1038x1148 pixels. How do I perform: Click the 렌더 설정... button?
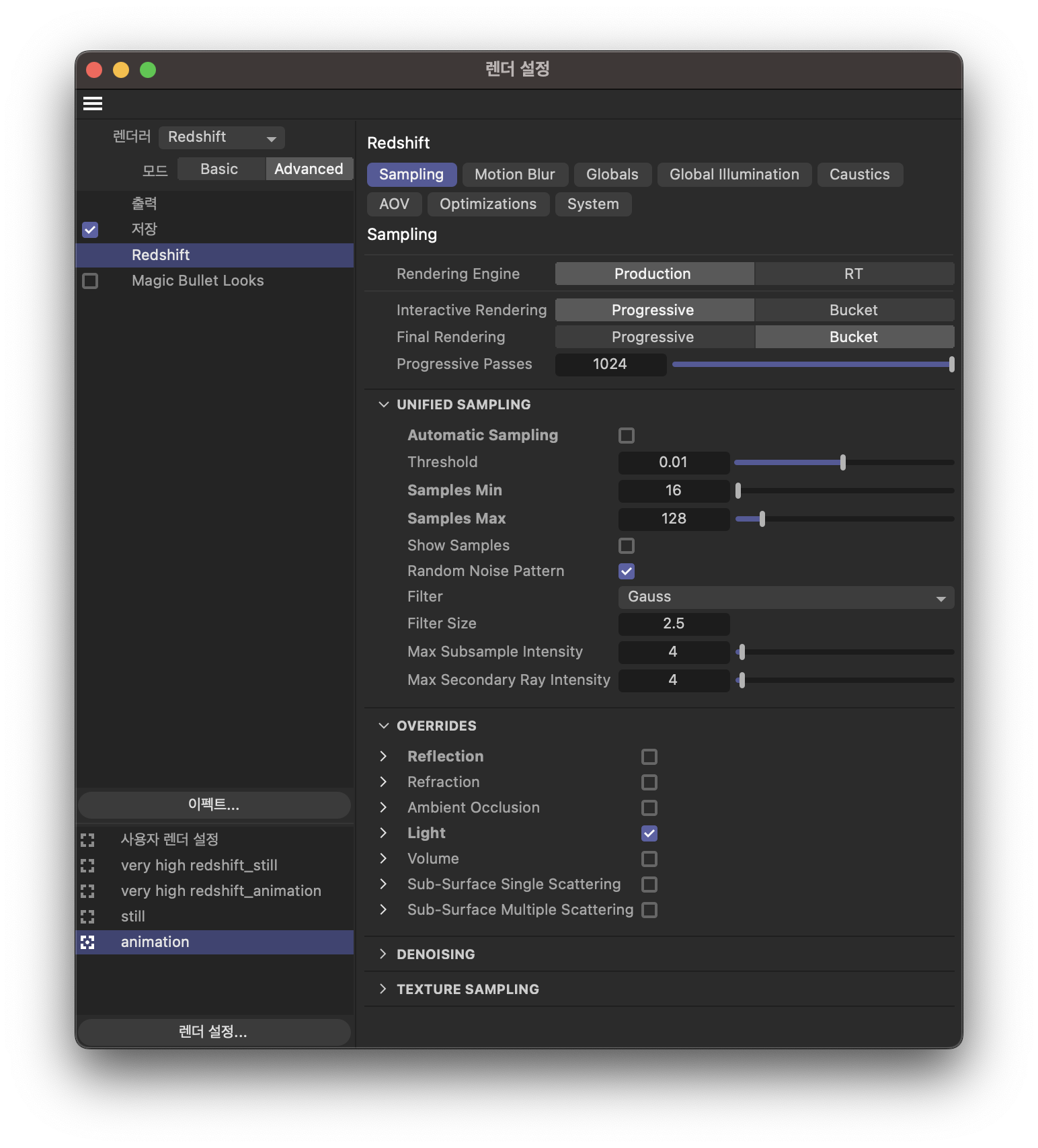(214, 1032)
